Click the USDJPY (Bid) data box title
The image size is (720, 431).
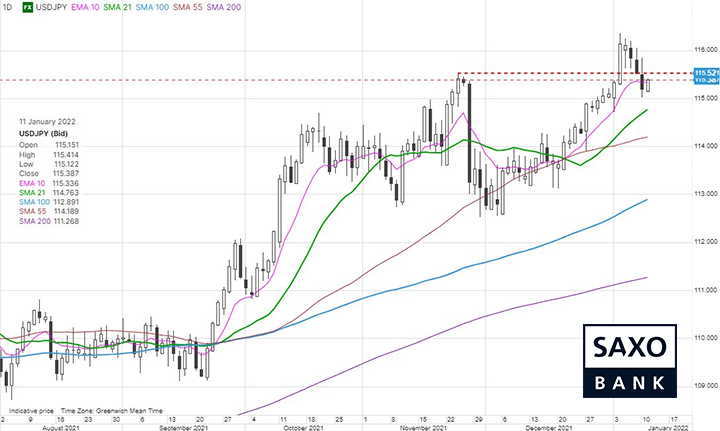point(46,133)
